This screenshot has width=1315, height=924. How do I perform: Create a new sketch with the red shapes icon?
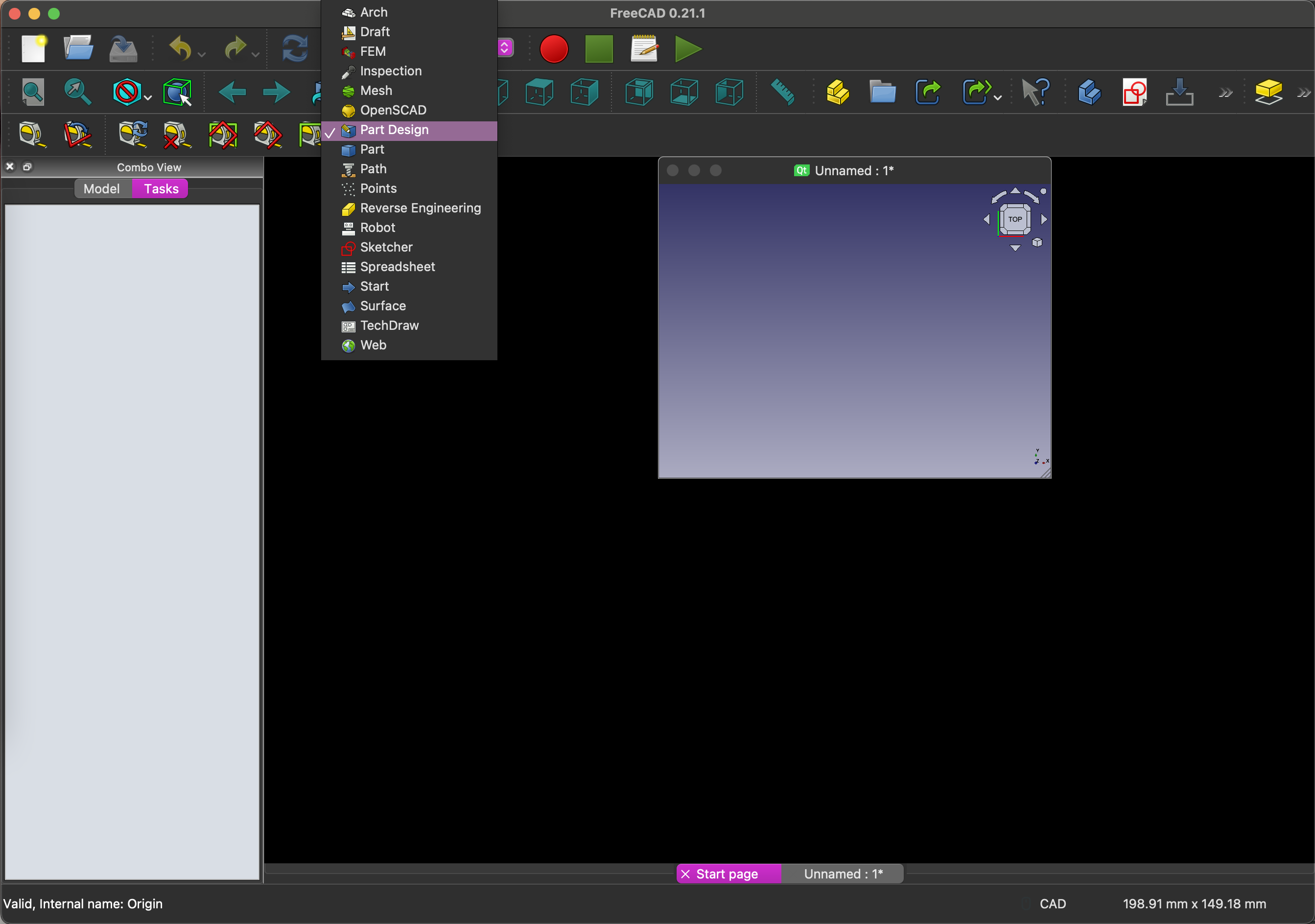pyautogui.click(x=1134, y=92)
